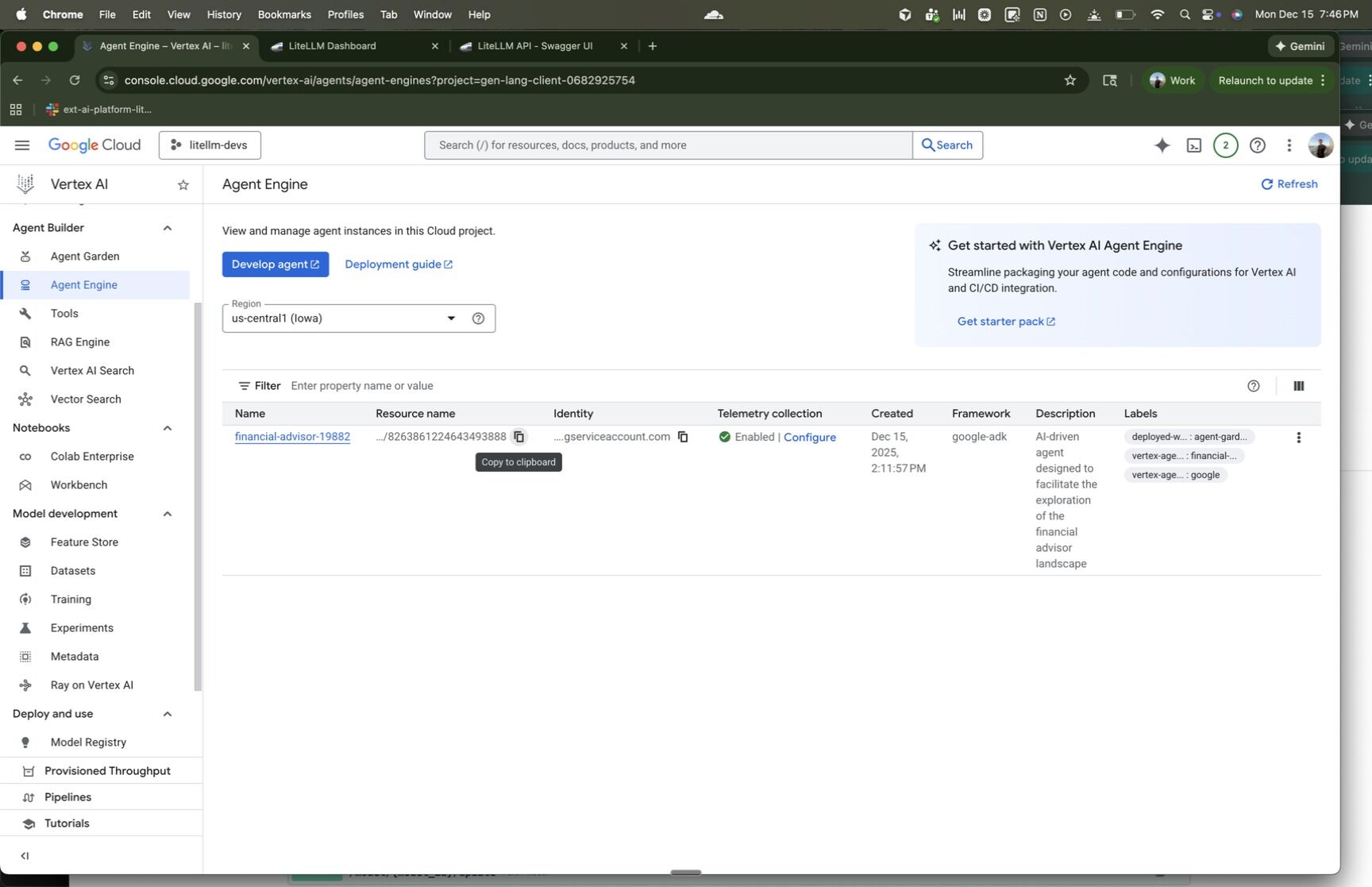Copy the resource name to clipboard
Screen dimensions: 1372x887
518,437
